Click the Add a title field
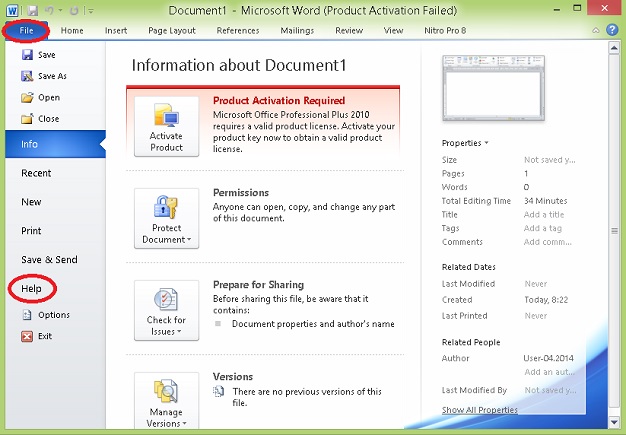The image size is (626, 435). pos(544,215)
